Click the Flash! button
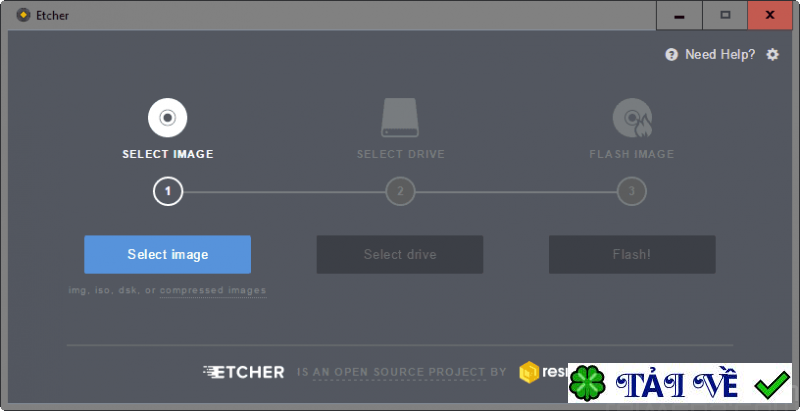This screenshot has width=800, height=411. [632, 254]
